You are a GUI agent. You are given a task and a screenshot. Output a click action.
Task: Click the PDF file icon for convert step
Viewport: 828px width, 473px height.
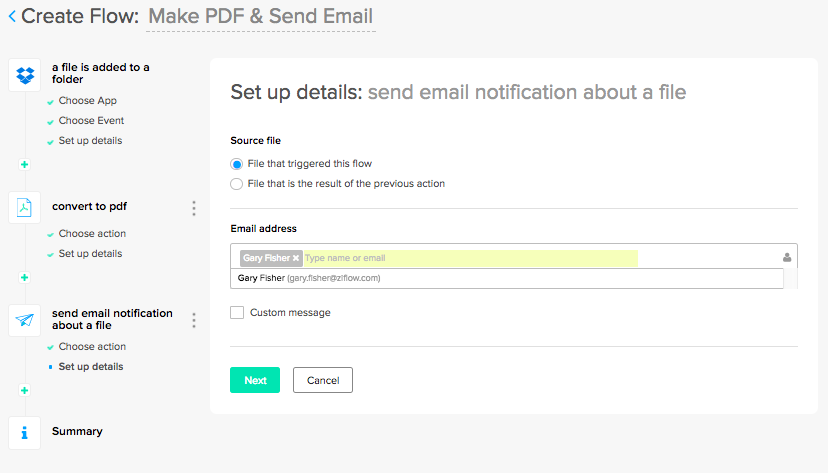[x=25, y=207]
